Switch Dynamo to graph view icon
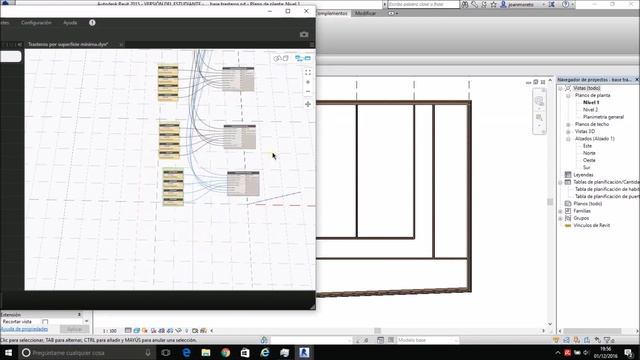Image resolution: width=640 pixels, height=360 pixels. point(303,58)
